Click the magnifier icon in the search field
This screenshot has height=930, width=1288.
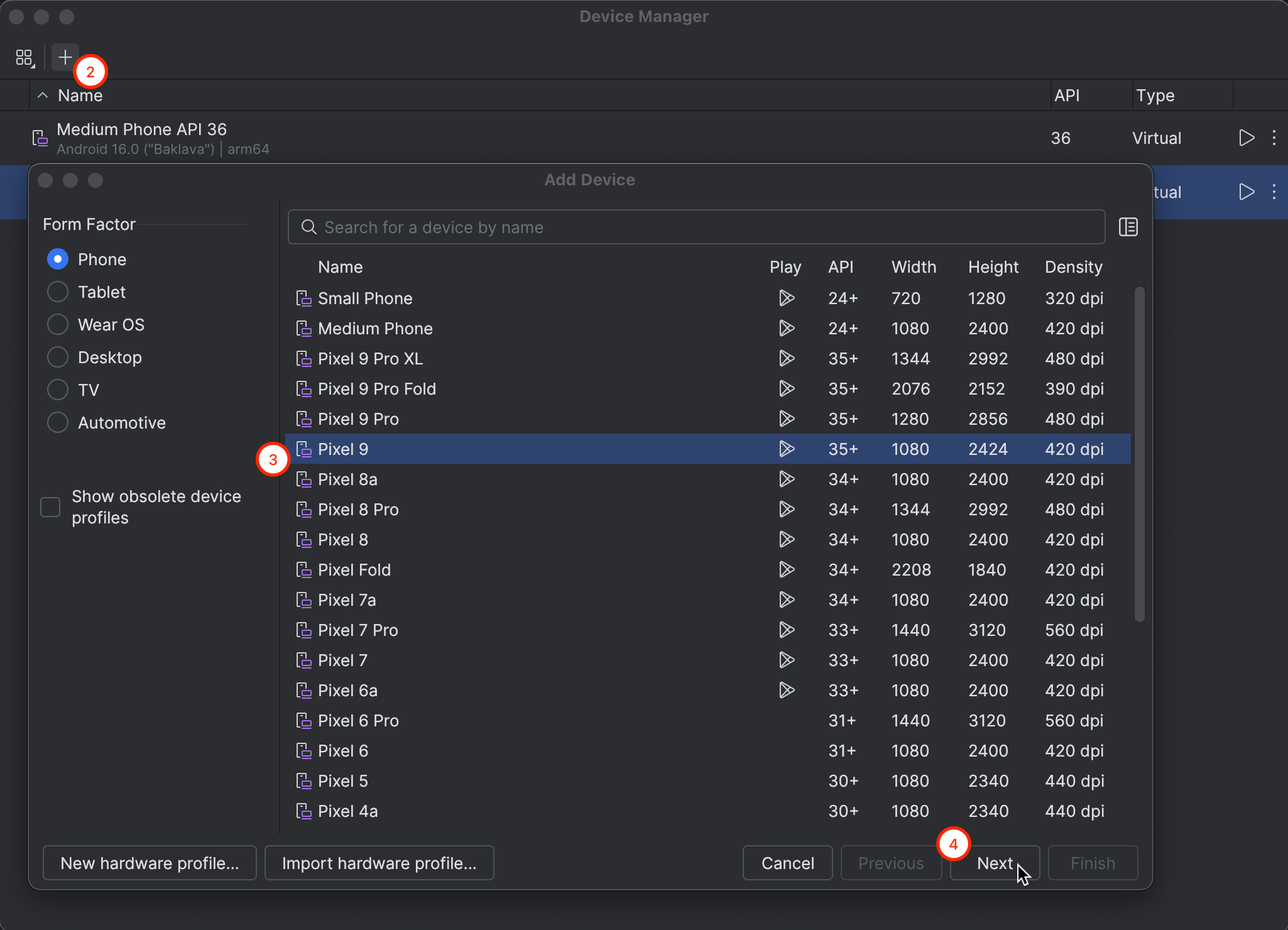click(x=308, y=227)
